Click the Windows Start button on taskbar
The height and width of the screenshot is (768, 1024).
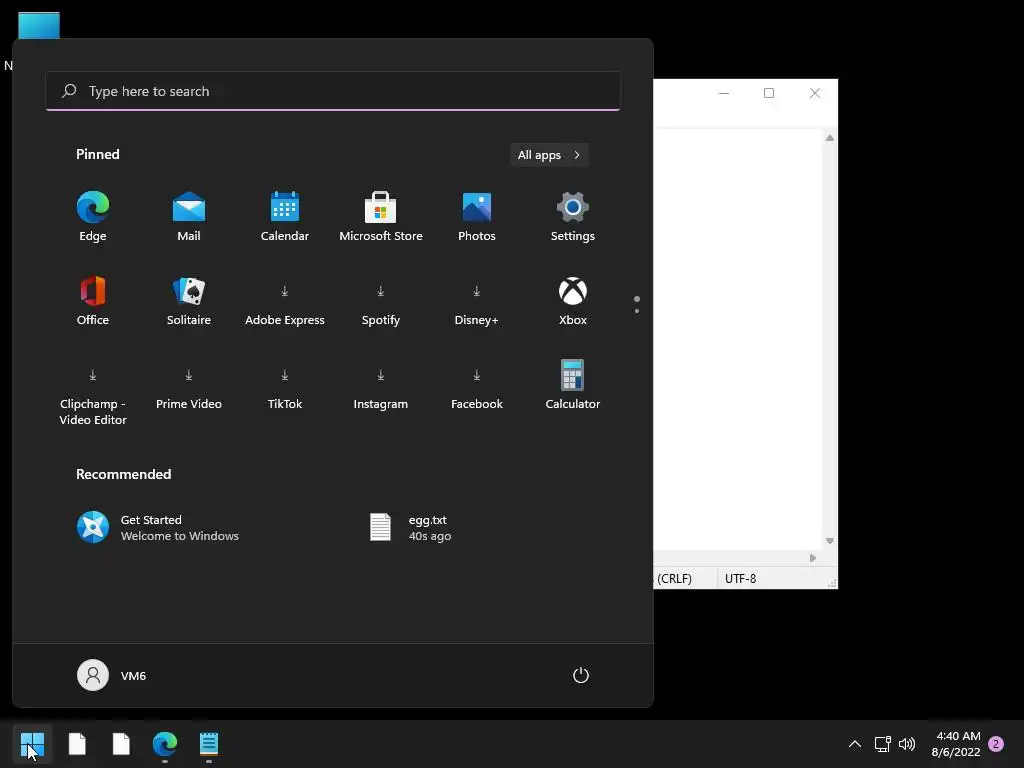32,744
